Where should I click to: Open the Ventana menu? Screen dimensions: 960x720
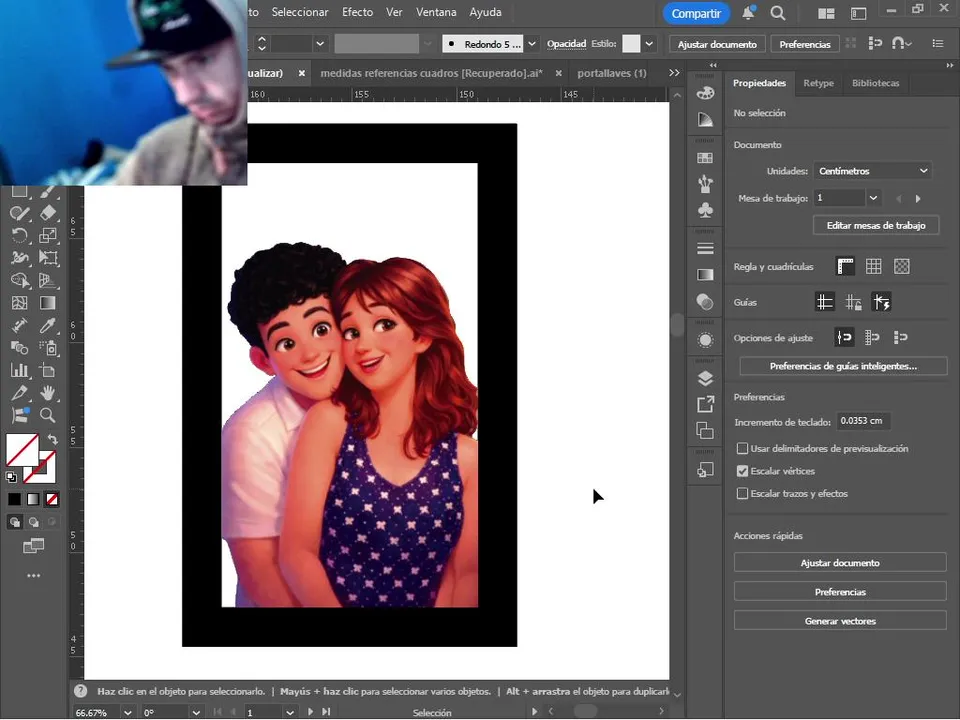[x=436, y=12]
